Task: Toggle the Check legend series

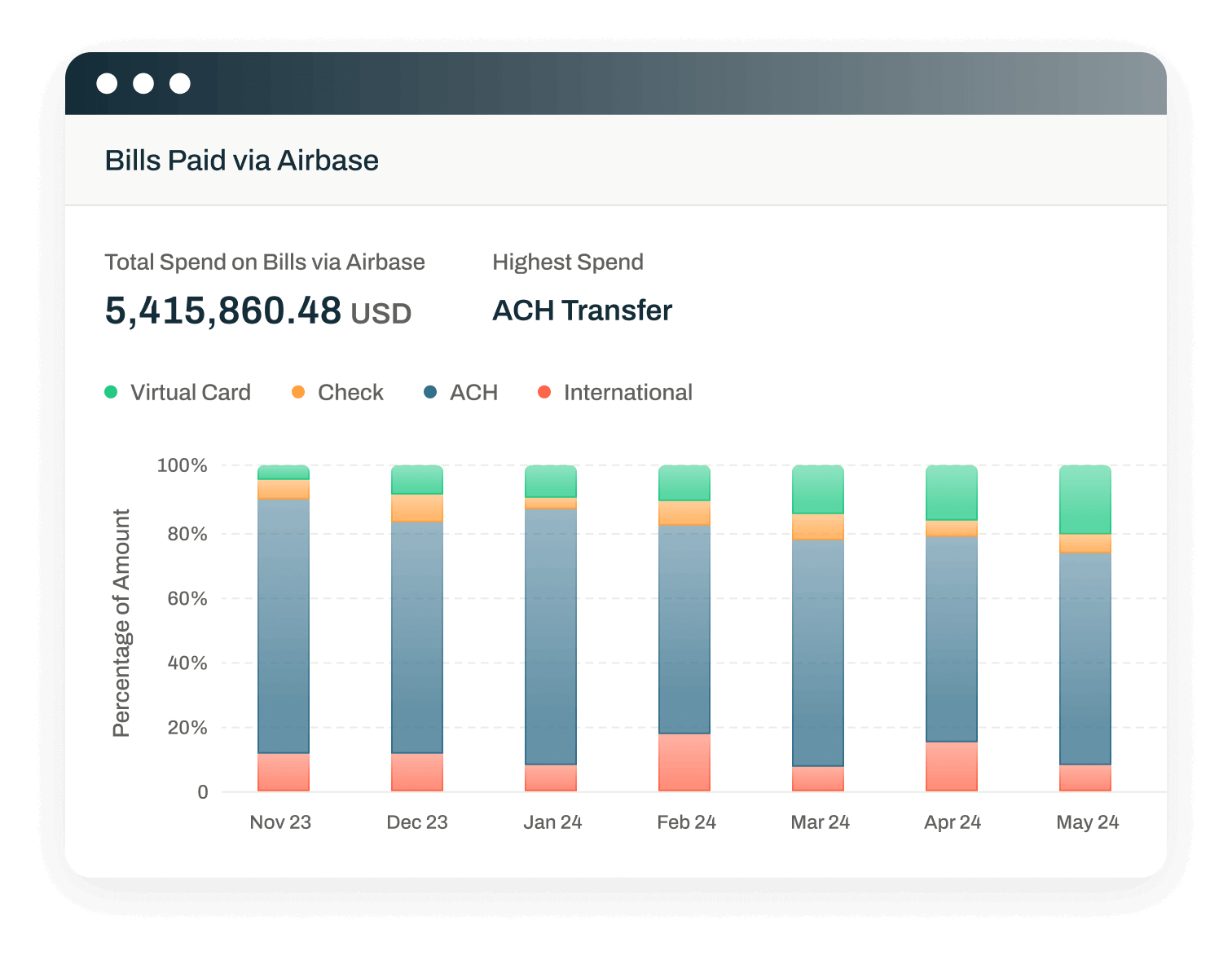Action: (337, 392)
